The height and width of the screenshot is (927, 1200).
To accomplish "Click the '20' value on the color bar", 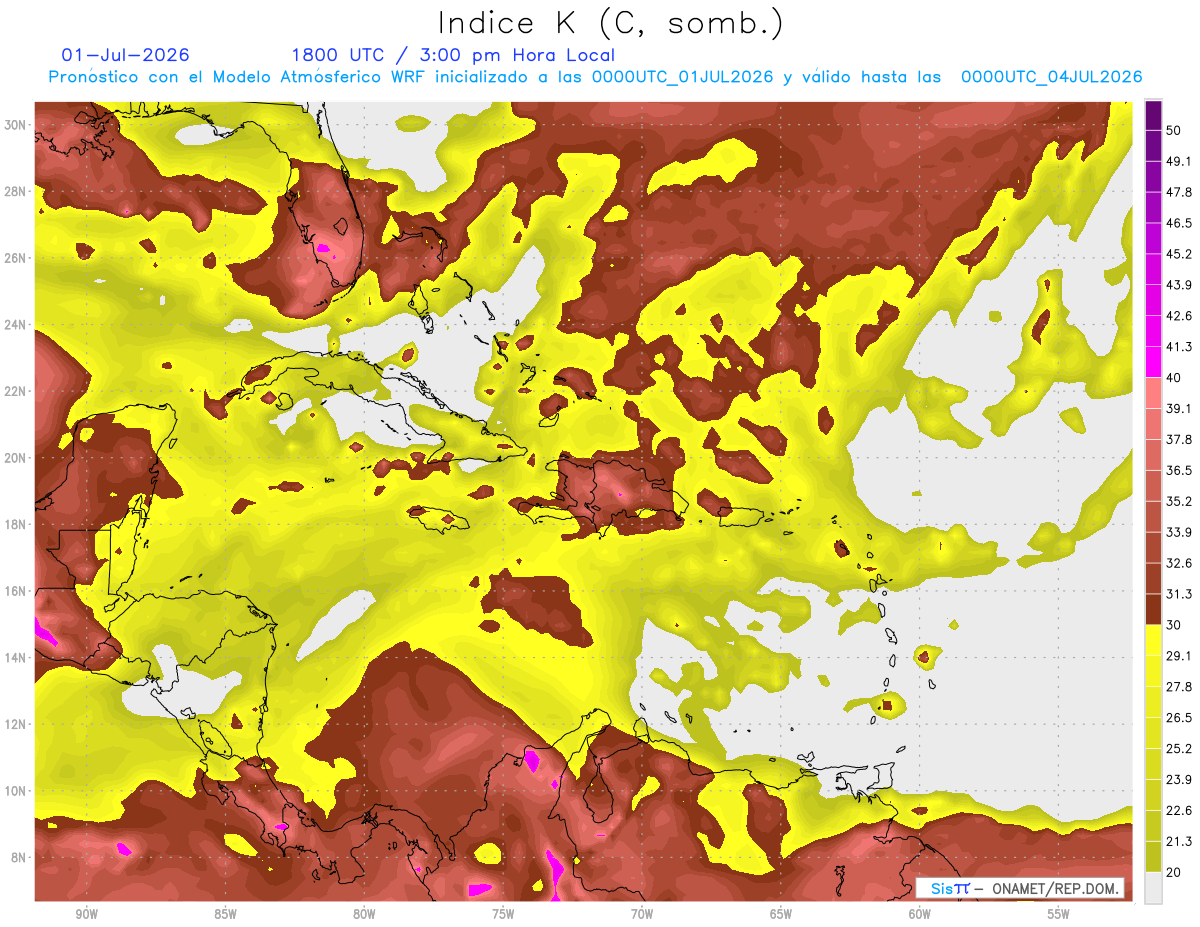I will click(1174, 873).
